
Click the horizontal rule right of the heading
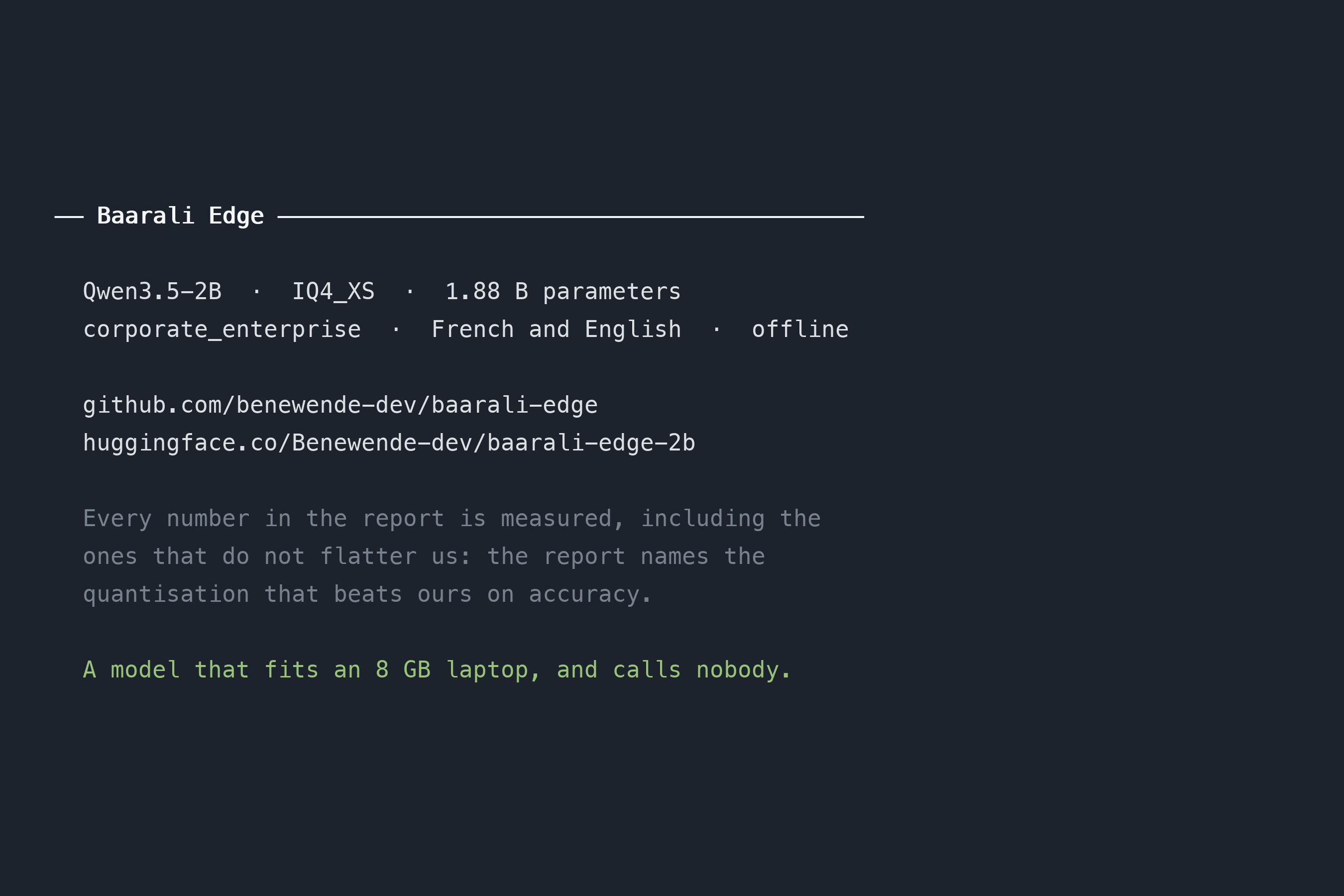click(571, 217)
